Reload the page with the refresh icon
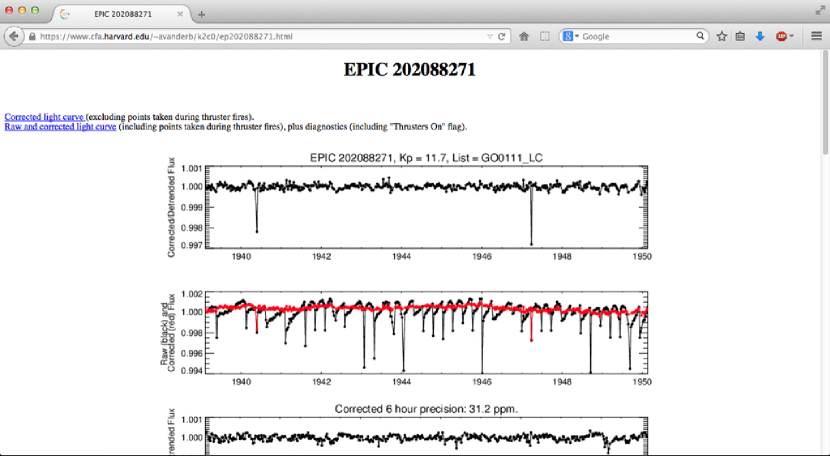The image size is (830, 456). [502, 36]
